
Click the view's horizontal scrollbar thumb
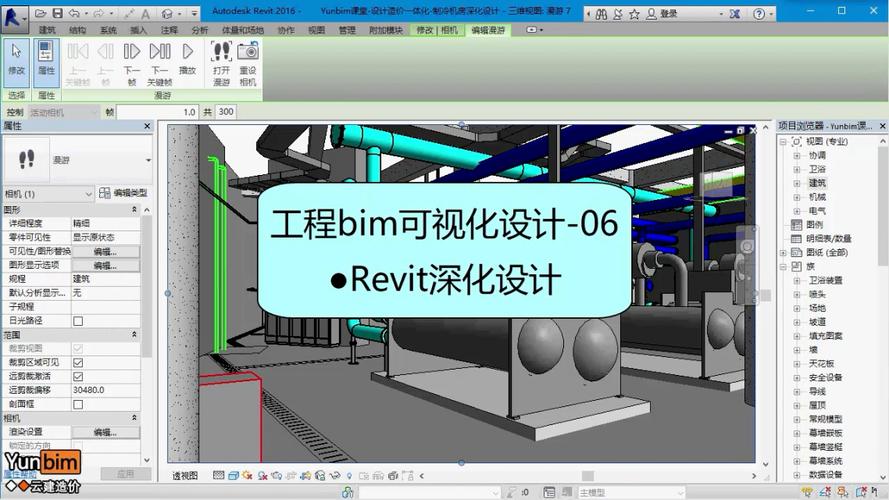tap(588, 476)
